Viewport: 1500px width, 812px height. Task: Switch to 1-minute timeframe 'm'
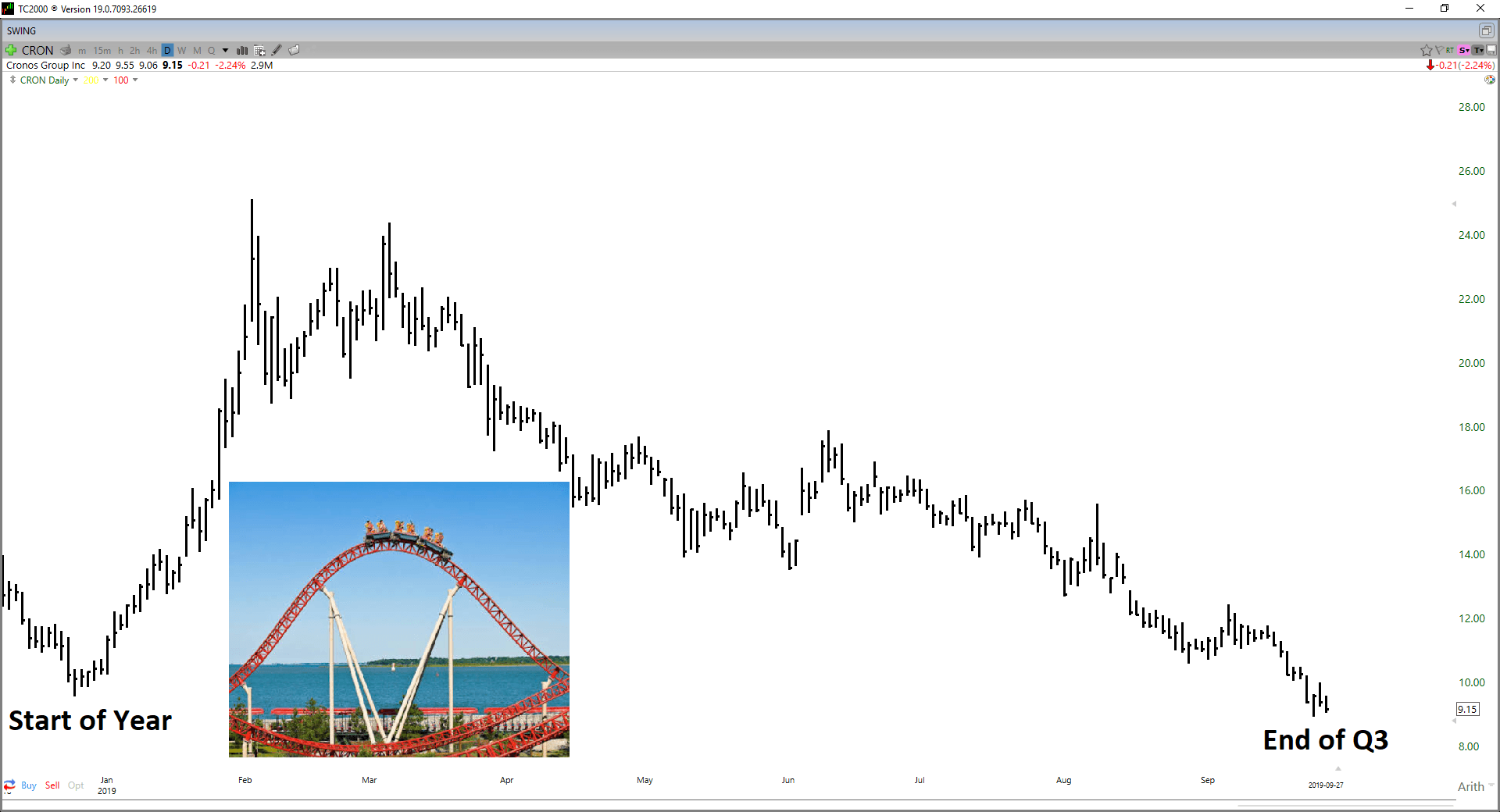click(x=82, y=50)
